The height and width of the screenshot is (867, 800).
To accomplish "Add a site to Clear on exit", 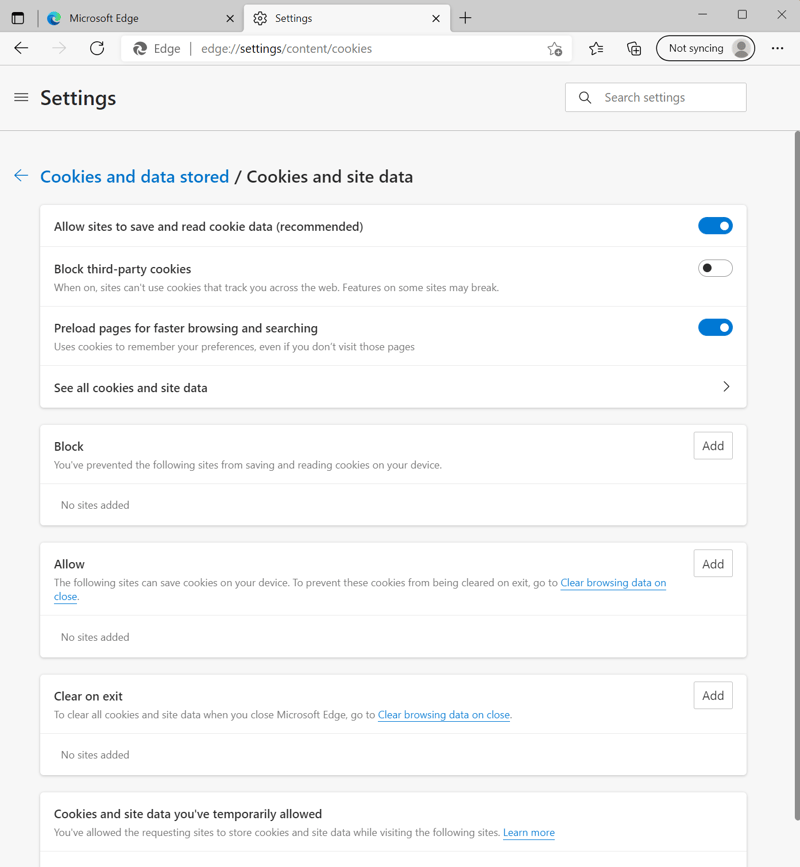I will [713, 696].
